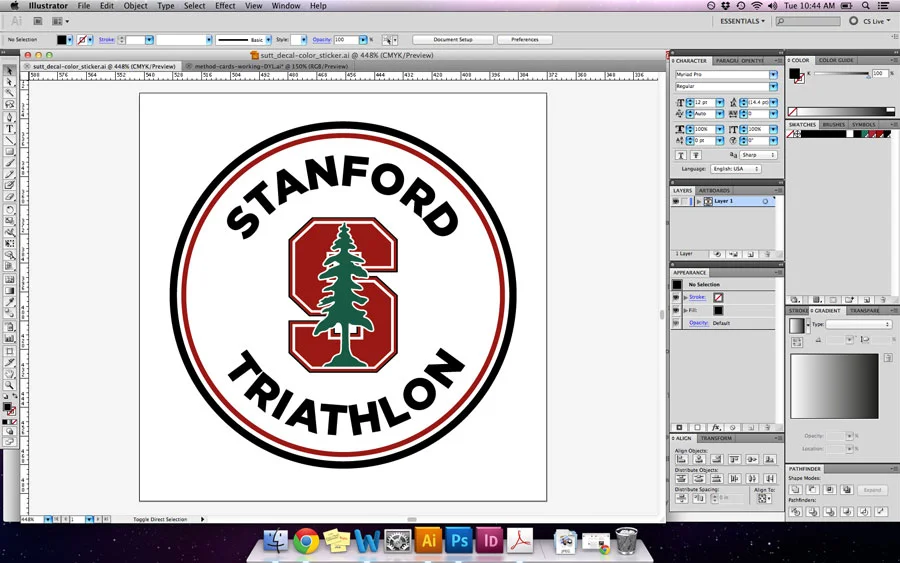Click the Unite shape mode in Pathfinder
Image resolution: width=900 pixels, height=563 pixels.
(796, 489)
